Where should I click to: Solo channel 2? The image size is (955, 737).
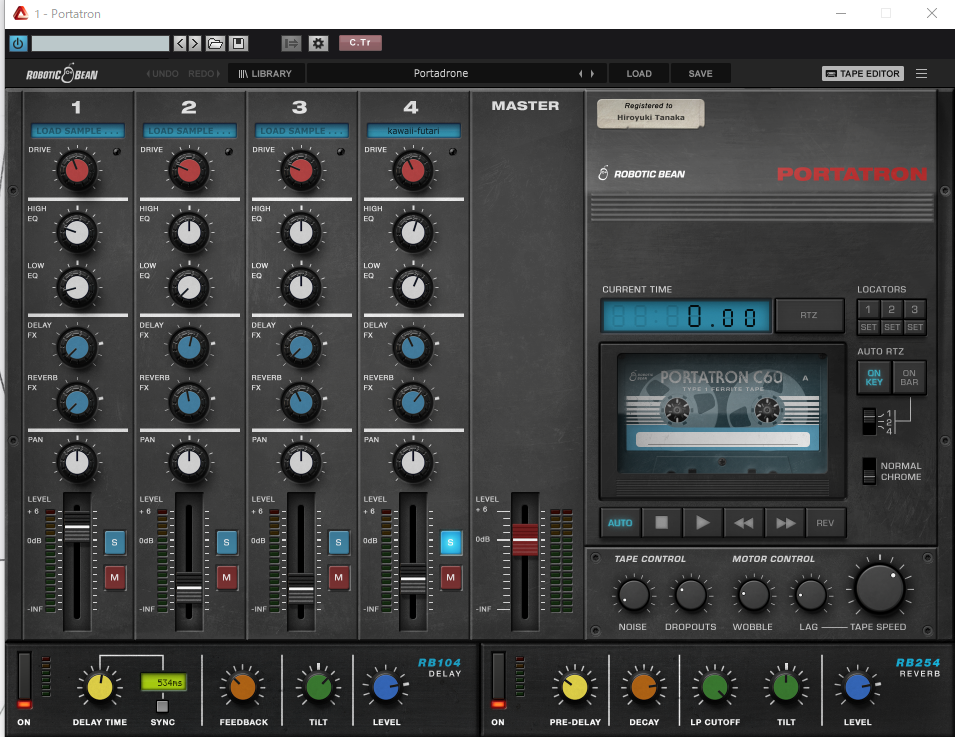227,542
